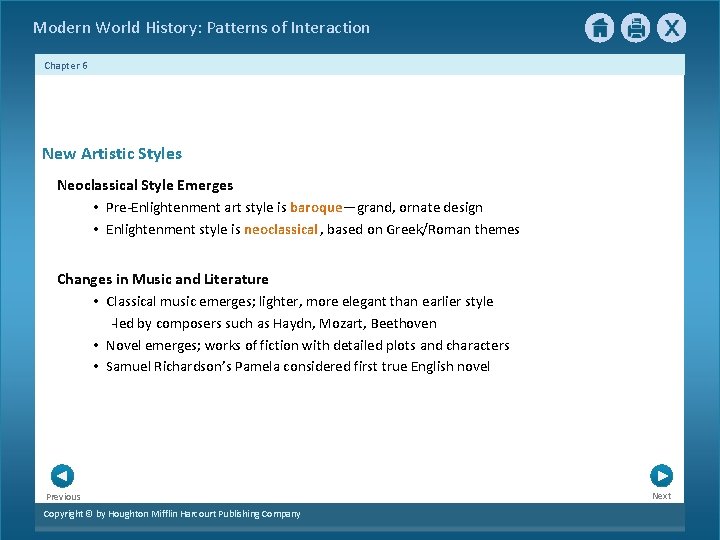
Task: Click line about Haydn, Mozart, Beethoven
Action: coord(274,323)
